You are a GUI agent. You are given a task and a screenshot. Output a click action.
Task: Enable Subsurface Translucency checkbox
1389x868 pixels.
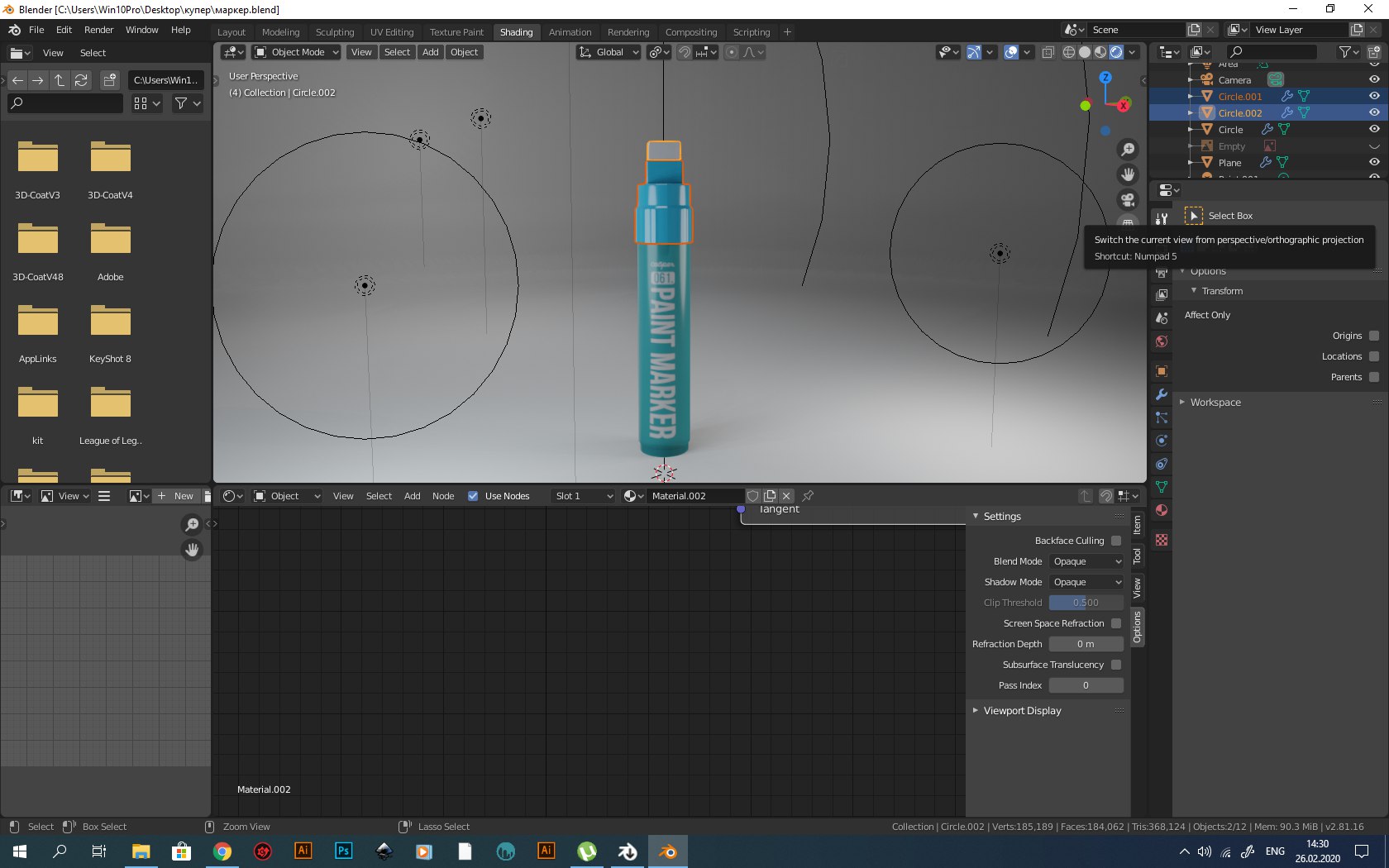(1116, 665)
